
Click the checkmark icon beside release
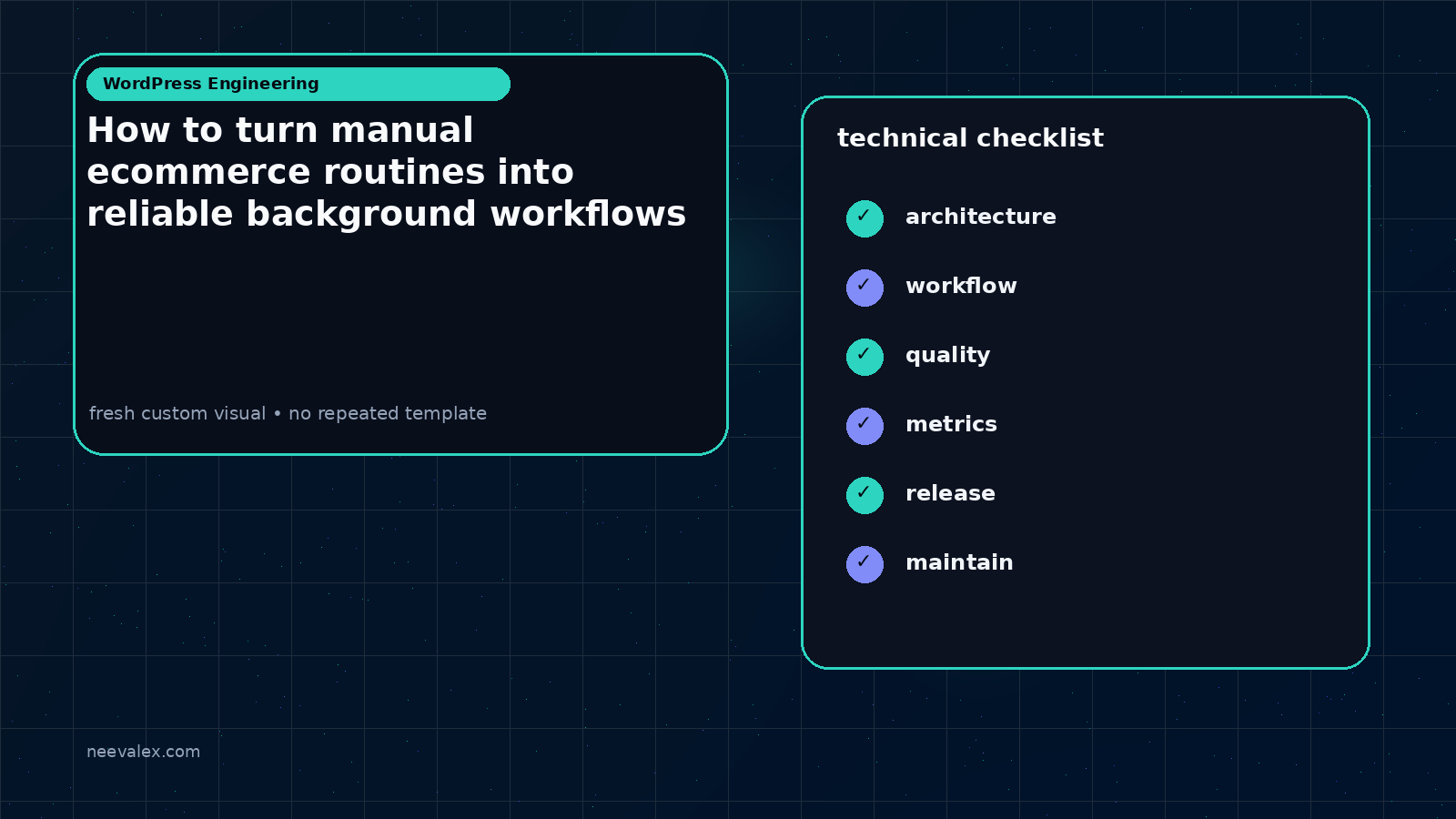pos(864,495)
